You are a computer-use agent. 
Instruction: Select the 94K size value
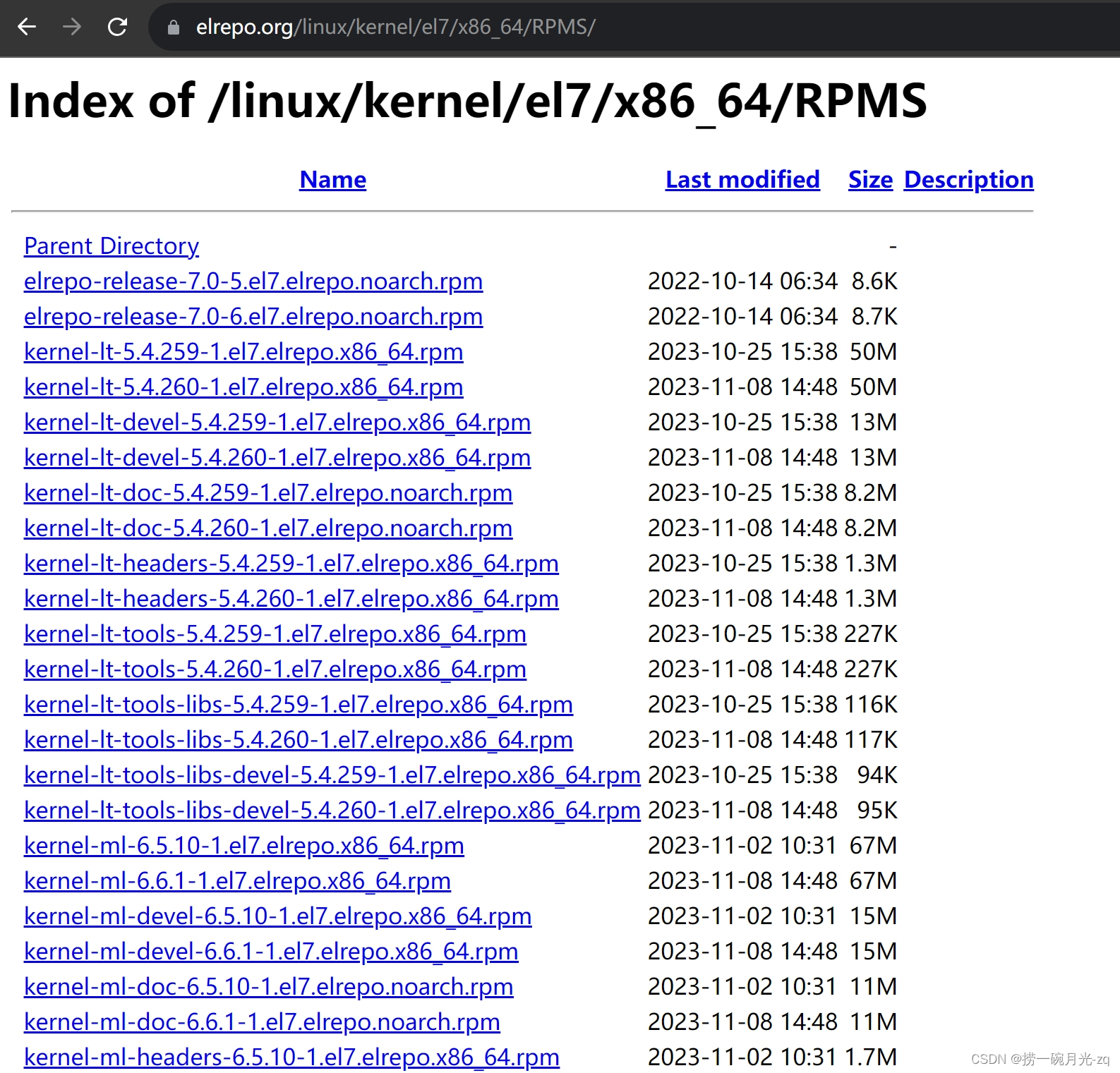(877, 775)
